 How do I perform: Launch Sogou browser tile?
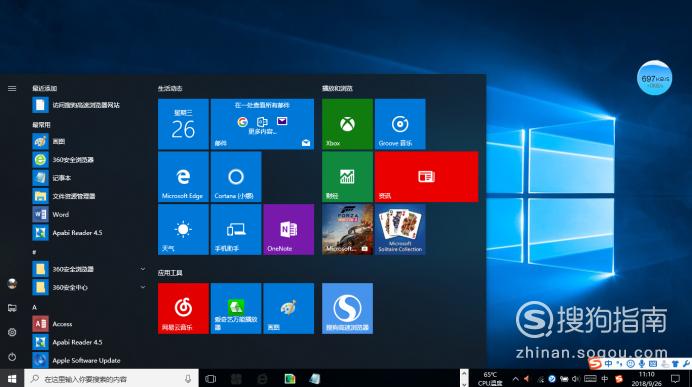(347, 308)
